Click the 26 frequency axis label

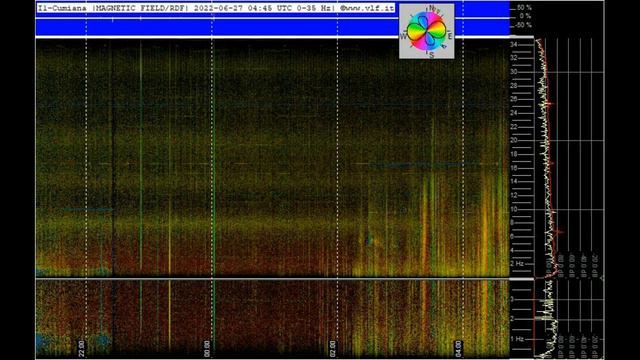tap(514, 99)
